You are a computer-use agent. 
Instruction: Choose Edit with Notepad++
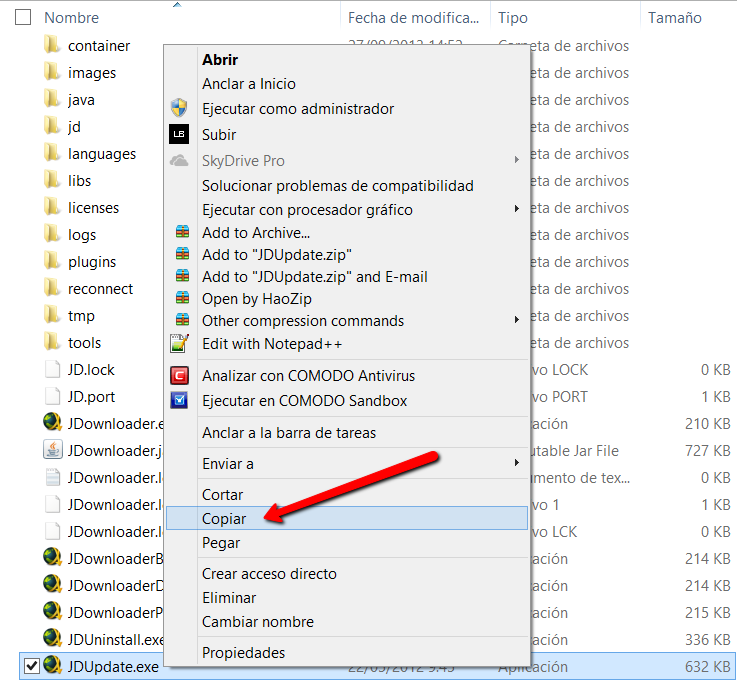[x=272, y=344]
